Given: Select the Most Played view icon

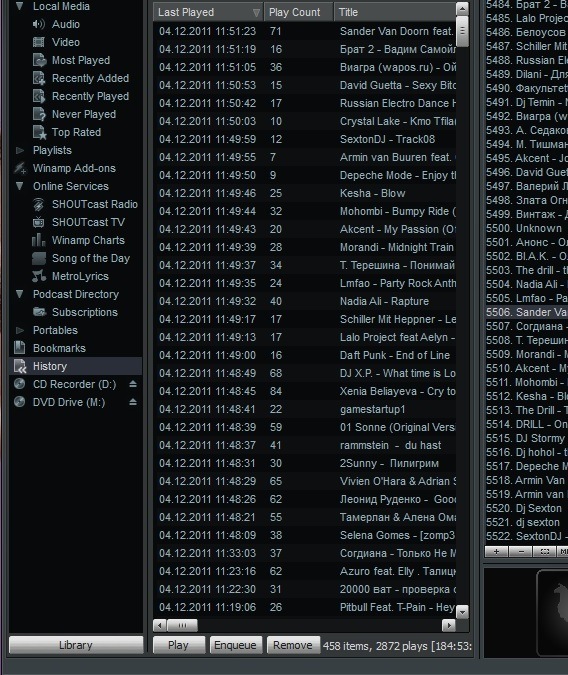Looking at the screenshot, I should (40, 60).
